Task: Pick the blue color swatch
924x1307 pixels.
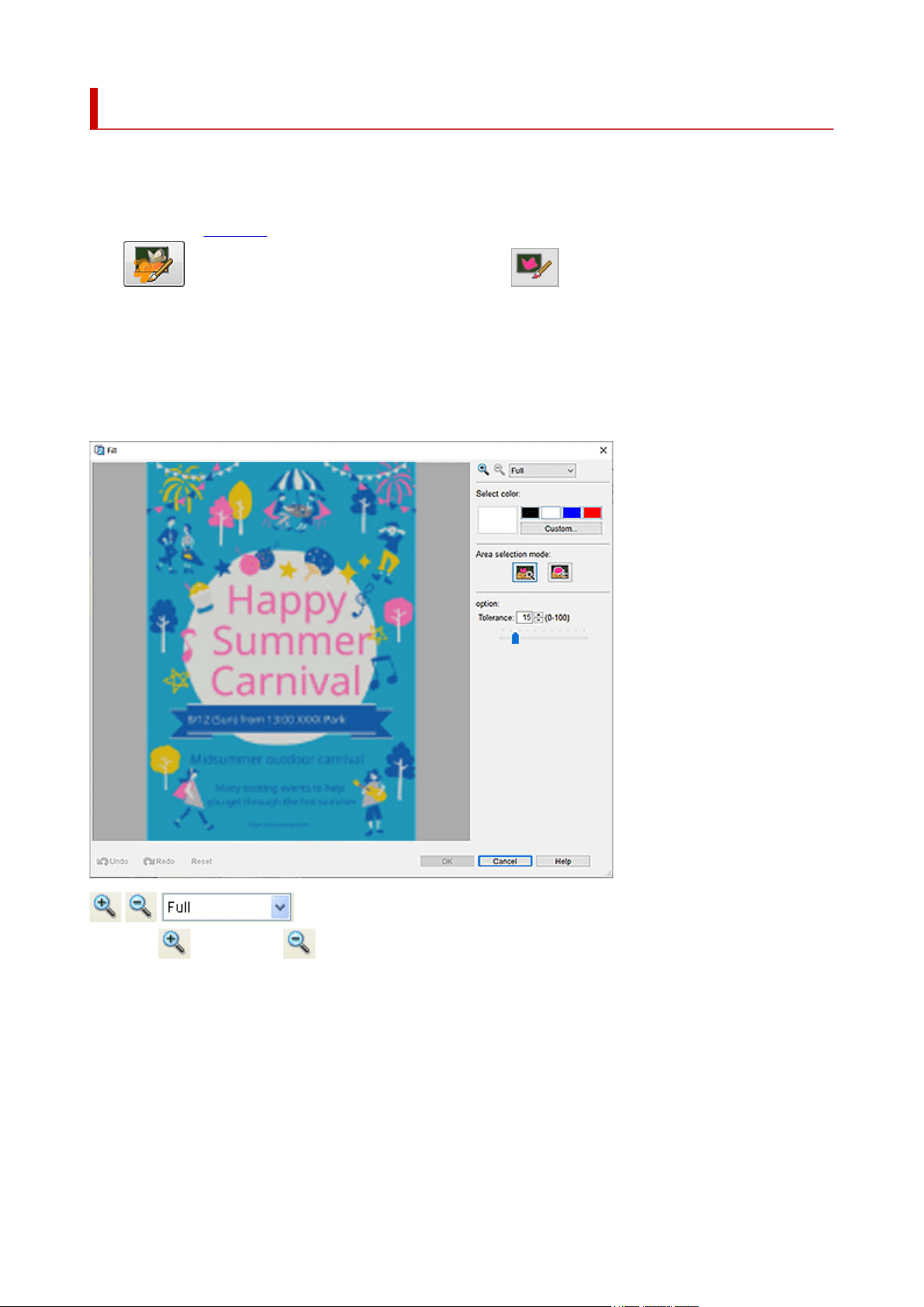Action: coord(572,513)
